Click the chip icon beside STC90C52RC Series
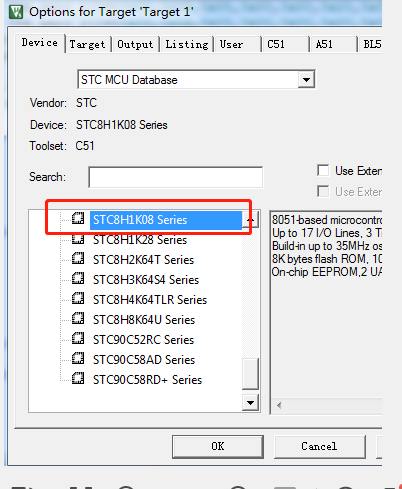The height and width of the screenshot is (489, 402). (x=78, y=338)
